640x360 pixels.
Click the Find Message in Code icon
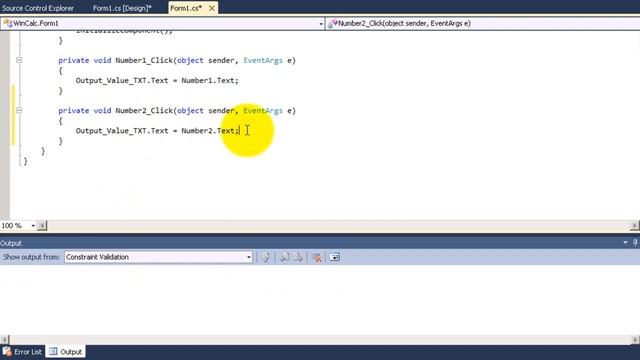coord(266,257)
